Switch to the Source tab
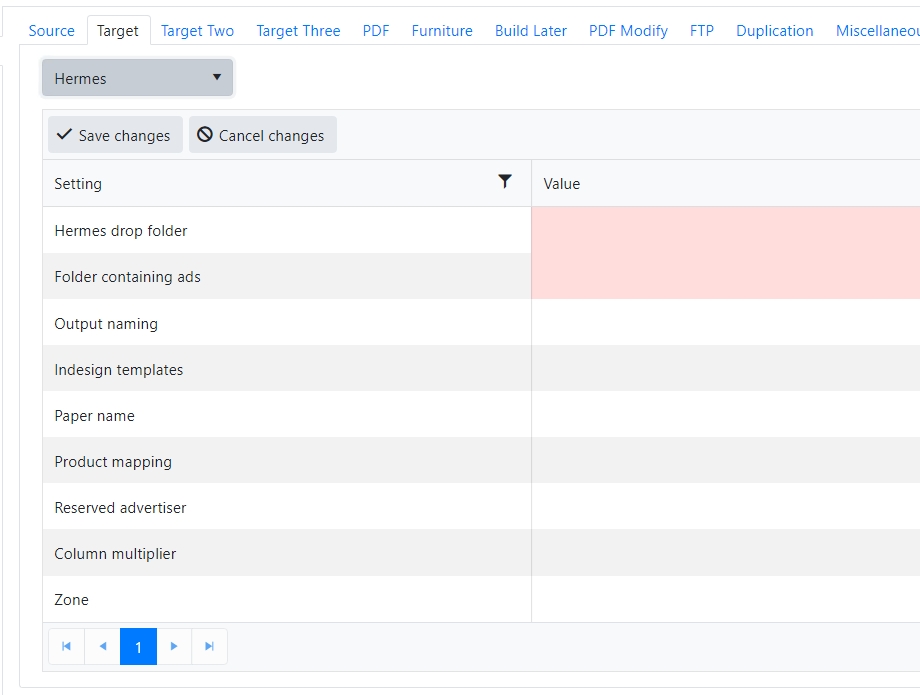 coord(52,31)
